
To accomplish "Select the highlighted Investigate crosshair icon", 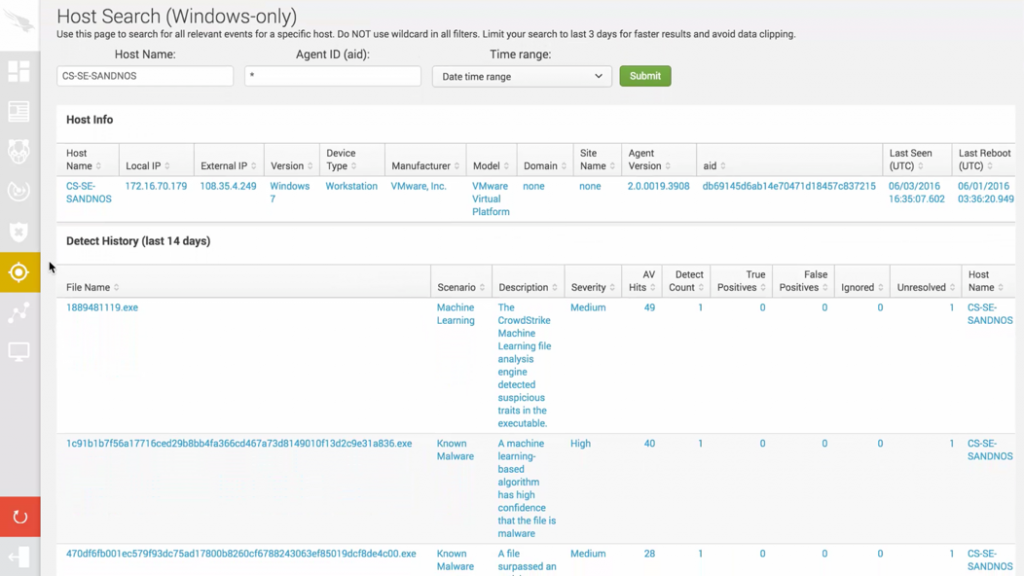I will pos(18,271).
